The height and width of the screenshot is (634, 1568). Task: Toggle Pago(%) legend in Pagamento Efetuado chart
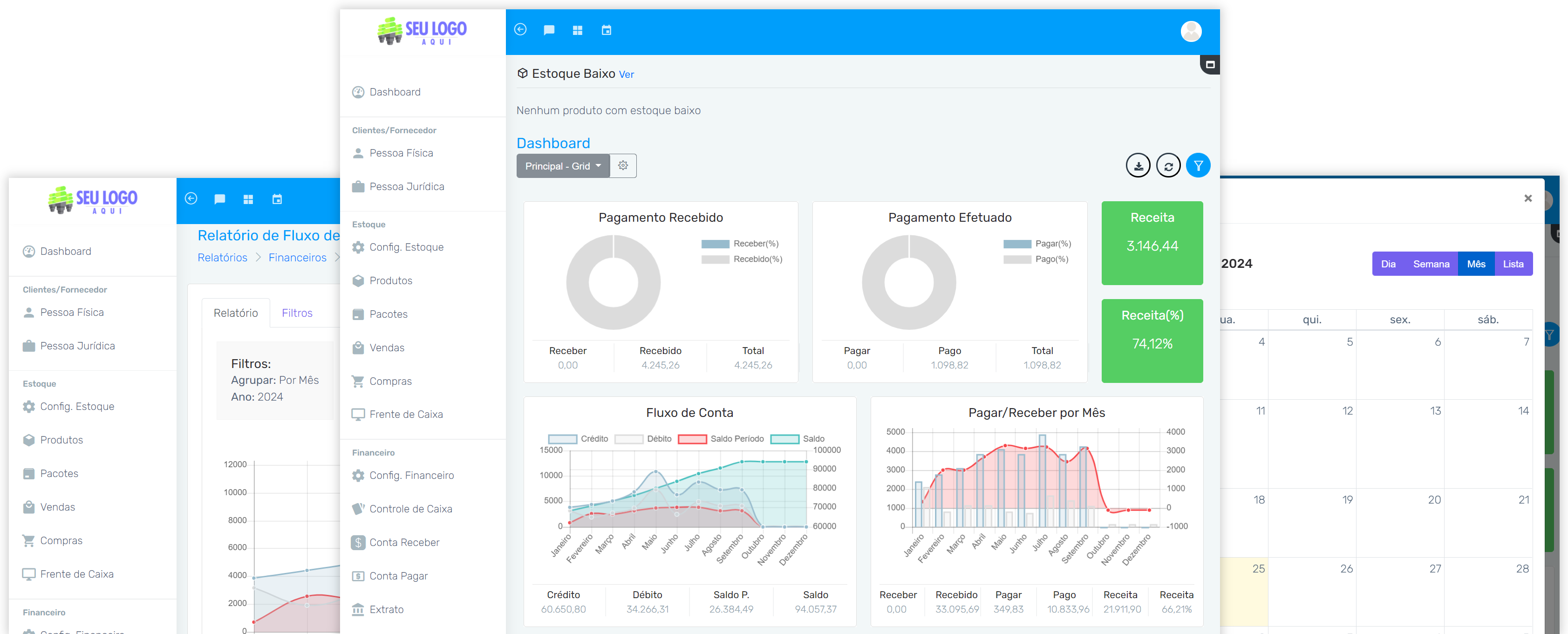[1036, 259]
